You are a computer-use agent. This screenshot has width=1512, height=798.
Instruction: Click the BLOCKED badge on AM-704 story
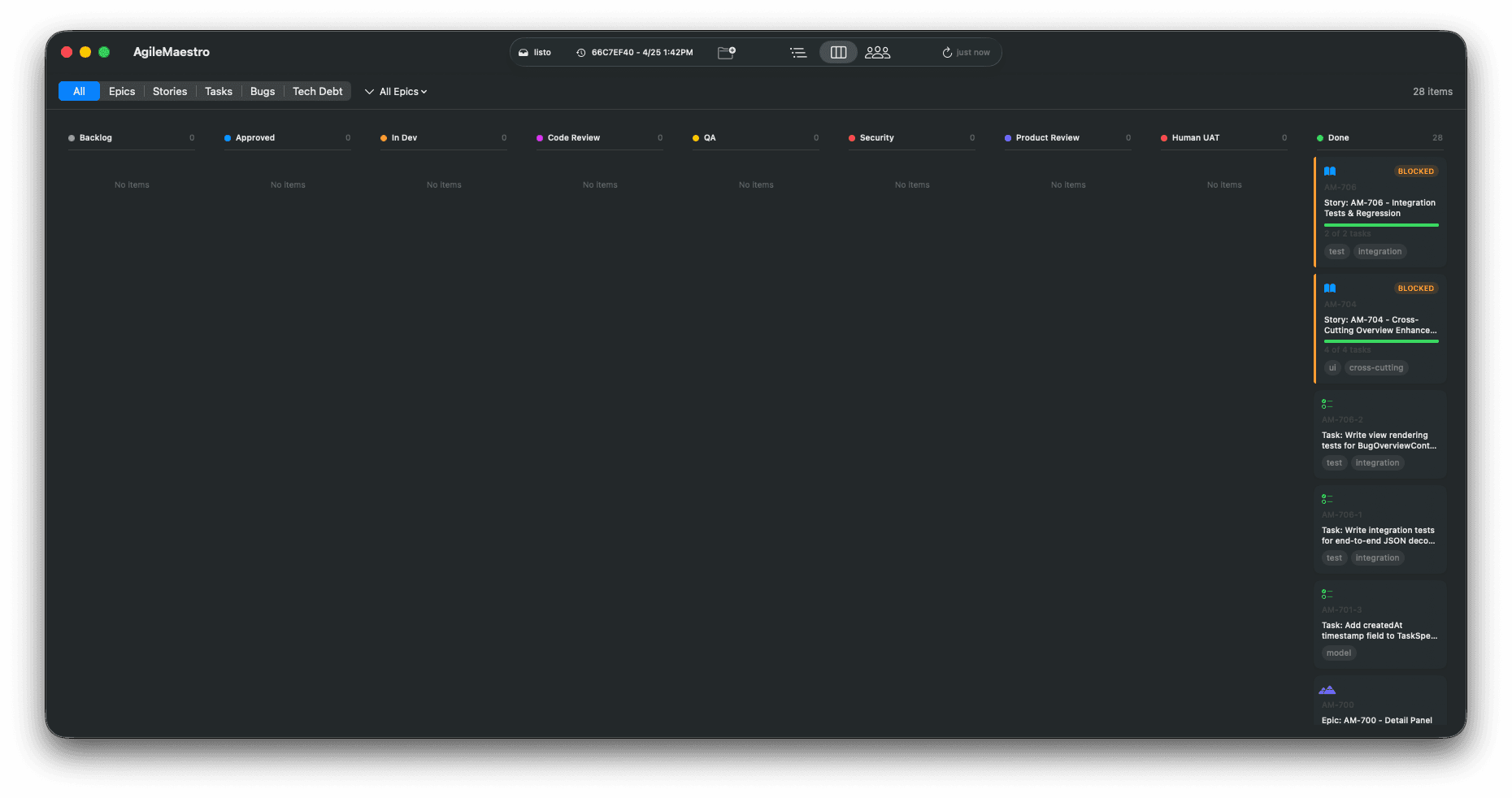click(x=1416, y=288)
